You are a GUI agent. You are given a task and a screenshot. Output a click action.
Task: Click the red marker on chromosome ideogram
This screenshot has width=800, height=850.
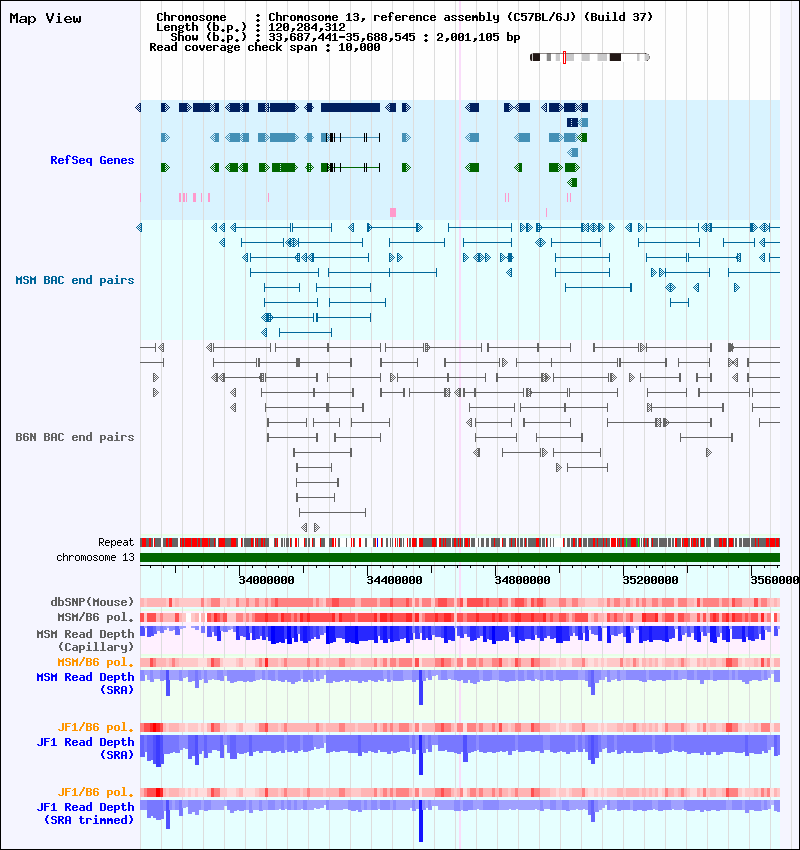pos(564,57)
